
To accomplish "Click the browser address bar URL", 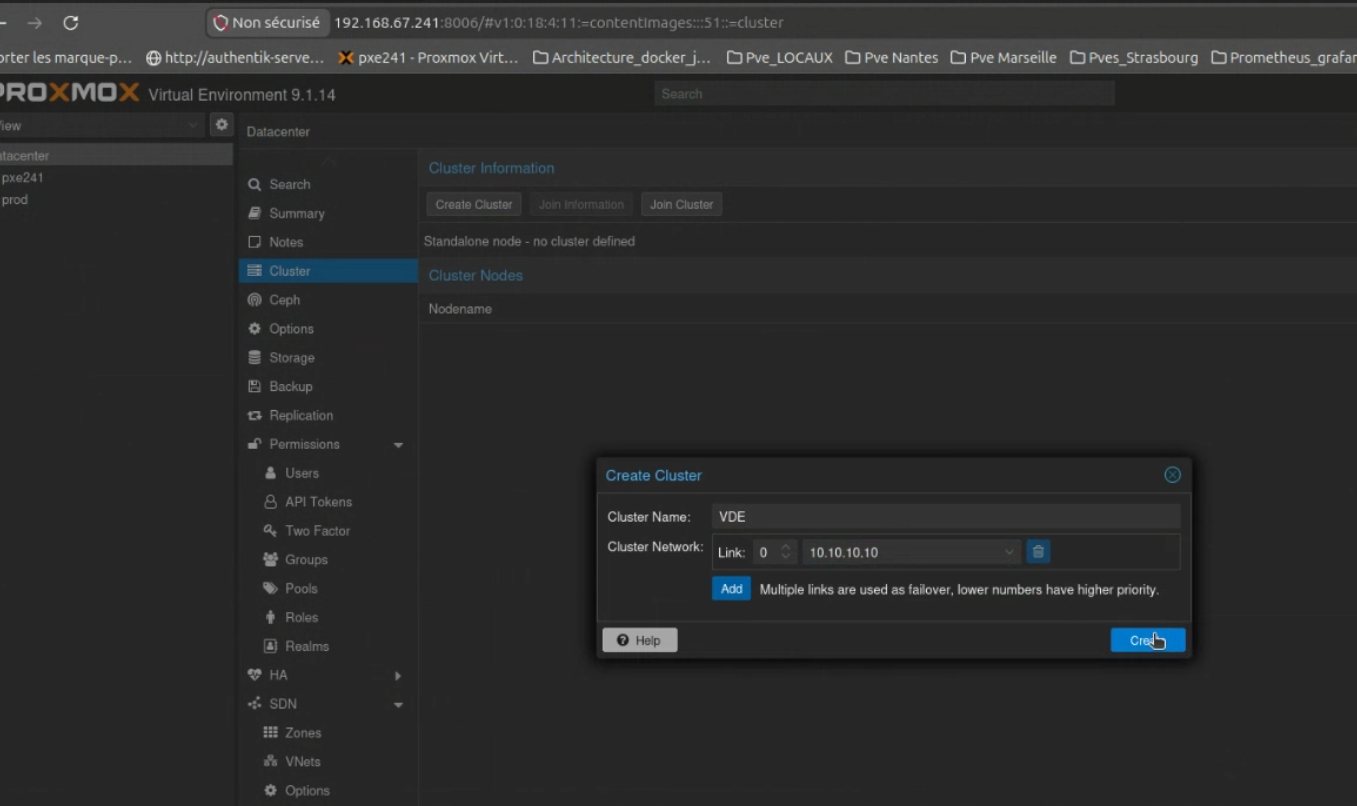I will [x=558, y=22].
